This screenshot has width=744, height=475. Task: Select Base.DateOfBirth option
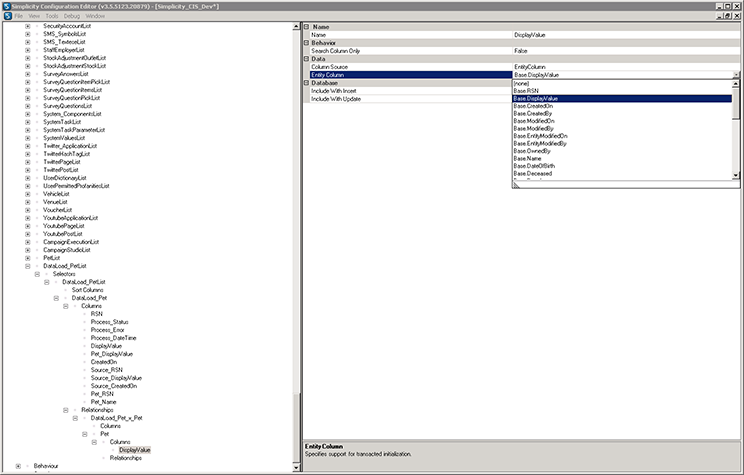tap(622, 166)
